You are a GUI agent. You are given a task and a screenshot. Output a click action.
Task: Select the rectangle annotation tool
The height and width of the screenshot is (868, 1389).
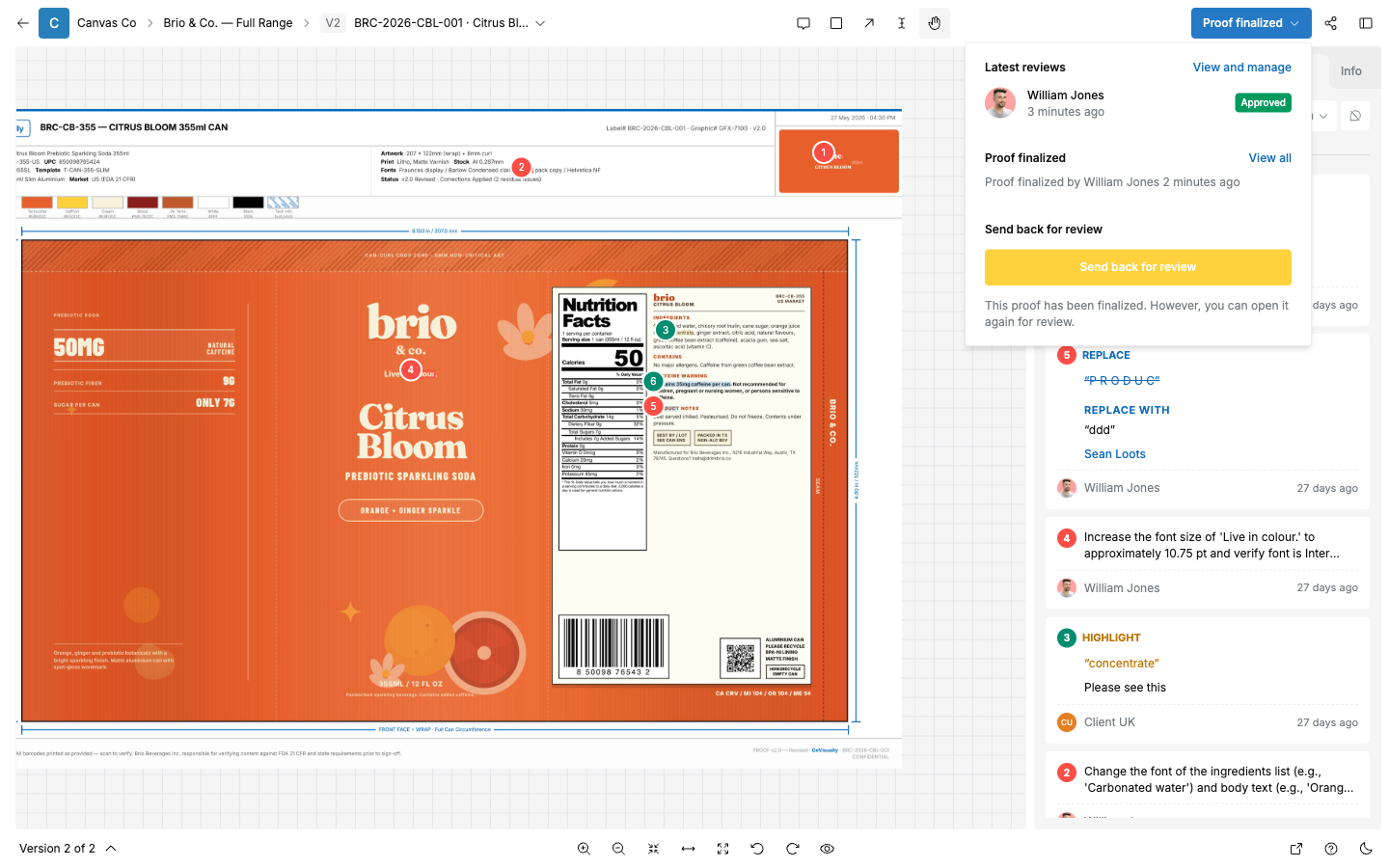click(x=836, y=23)
